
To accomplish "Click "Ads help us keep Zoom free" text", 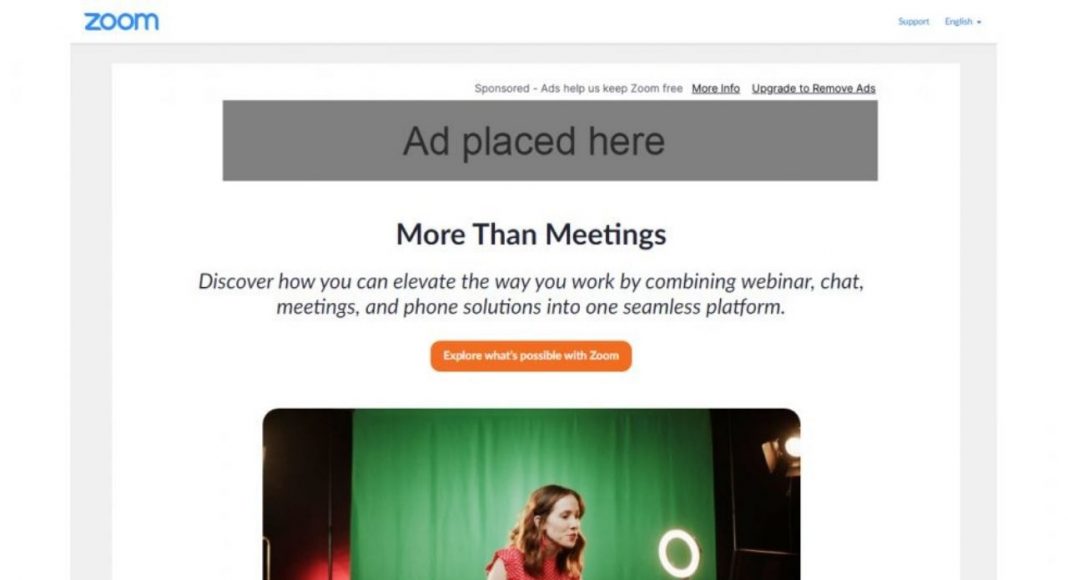I will (612, 88).
